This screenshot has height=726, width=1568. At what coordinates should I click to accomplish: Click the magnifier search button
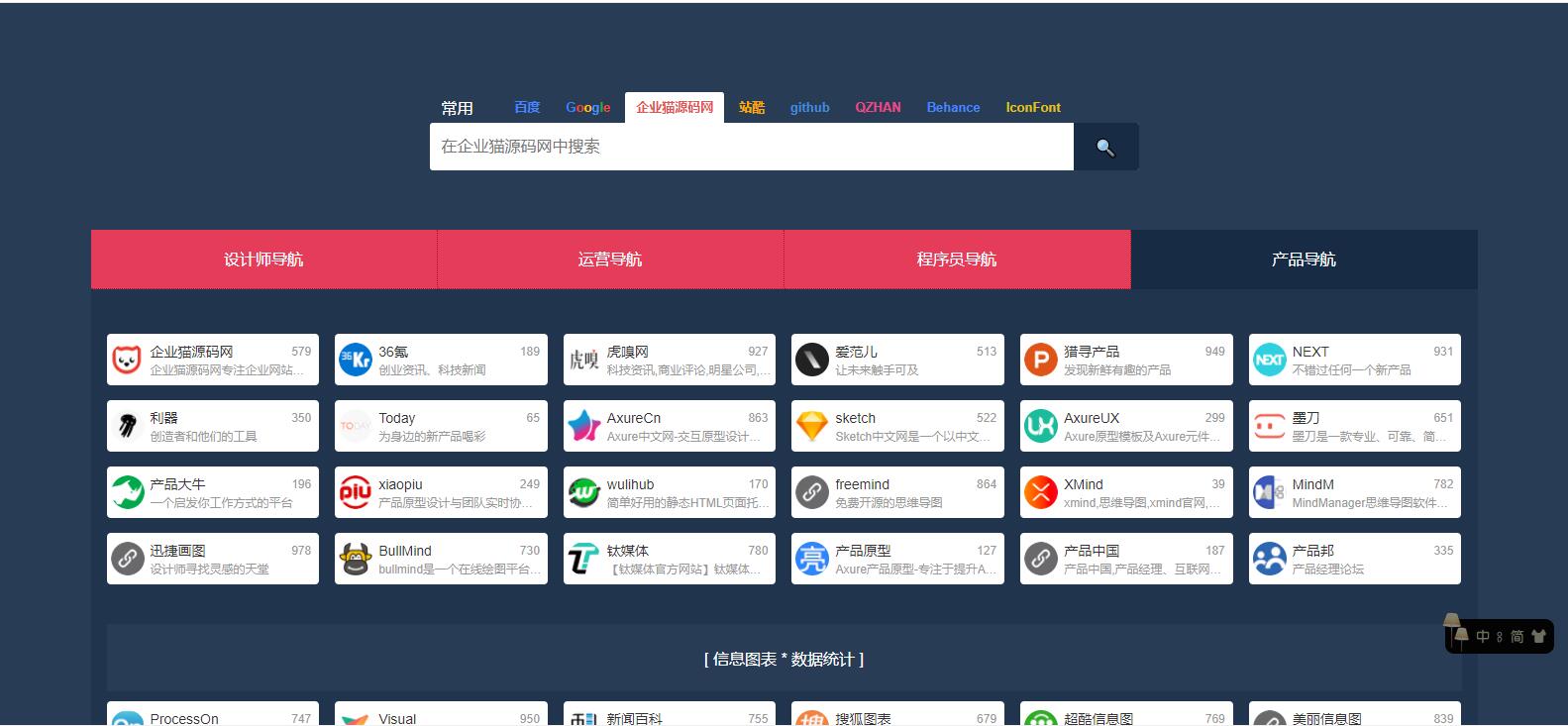[1105, 147]
